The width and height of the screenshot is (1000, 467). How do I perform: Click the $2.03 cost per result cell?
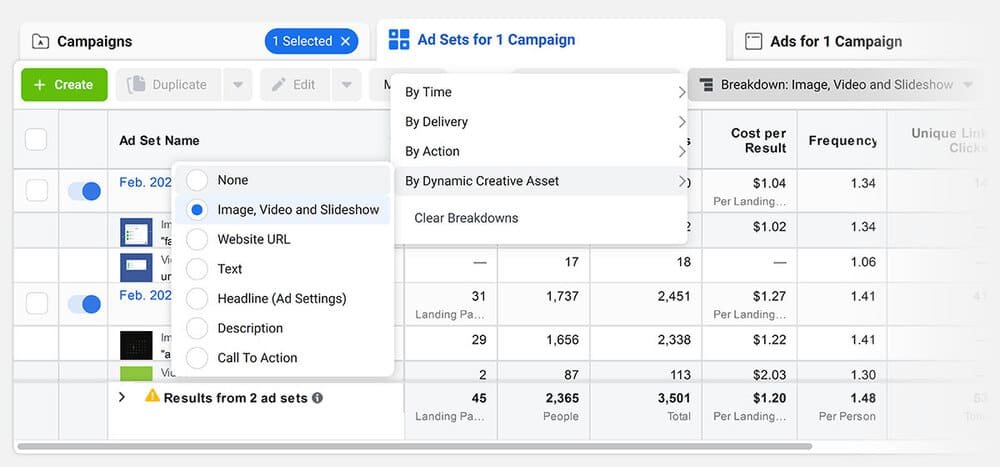pos(769,374)
